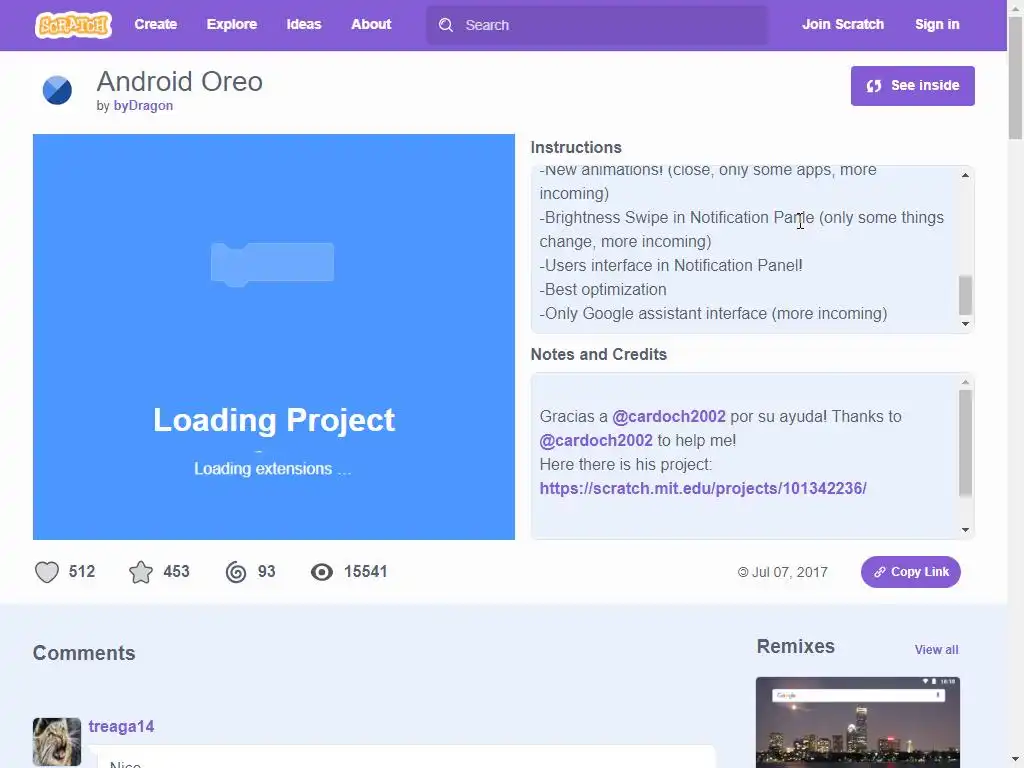Click the Comments heading
This screenshot has height=768, width=1024.
click(84, 653)
